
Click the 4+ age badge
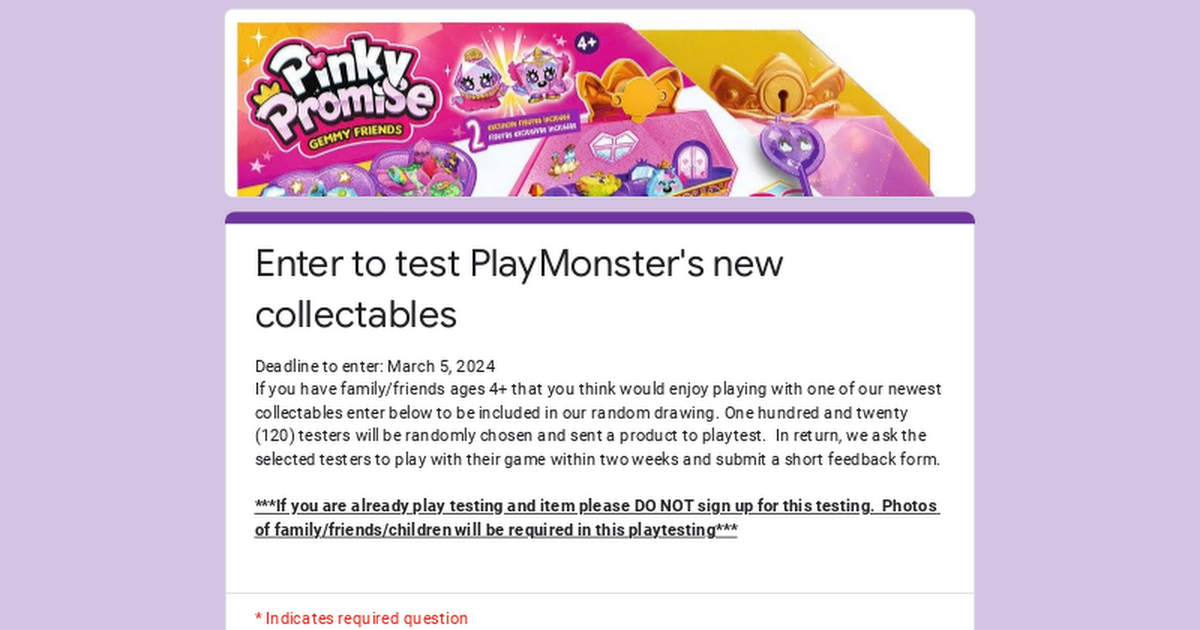pos(586,43)
